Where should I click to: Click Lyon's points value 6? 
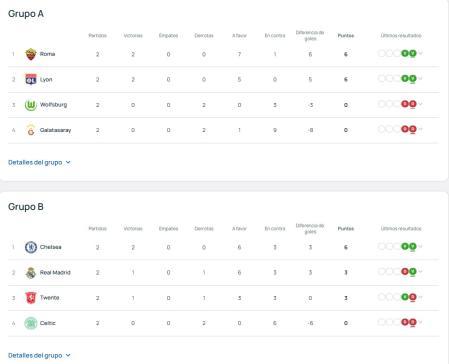(346, 79)
